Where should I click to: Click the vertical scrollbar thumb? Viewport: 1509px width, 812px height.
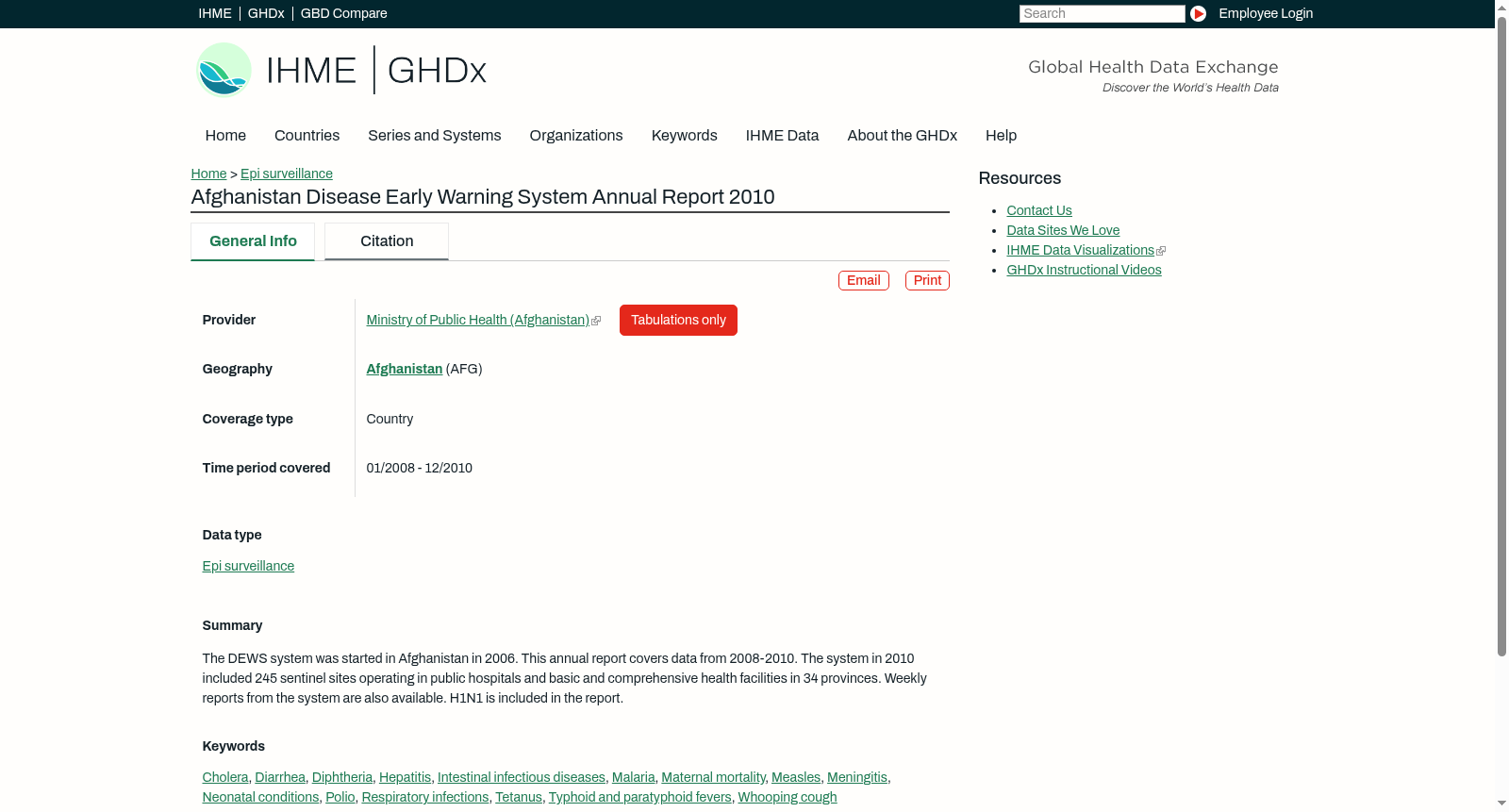[1501, 335]
